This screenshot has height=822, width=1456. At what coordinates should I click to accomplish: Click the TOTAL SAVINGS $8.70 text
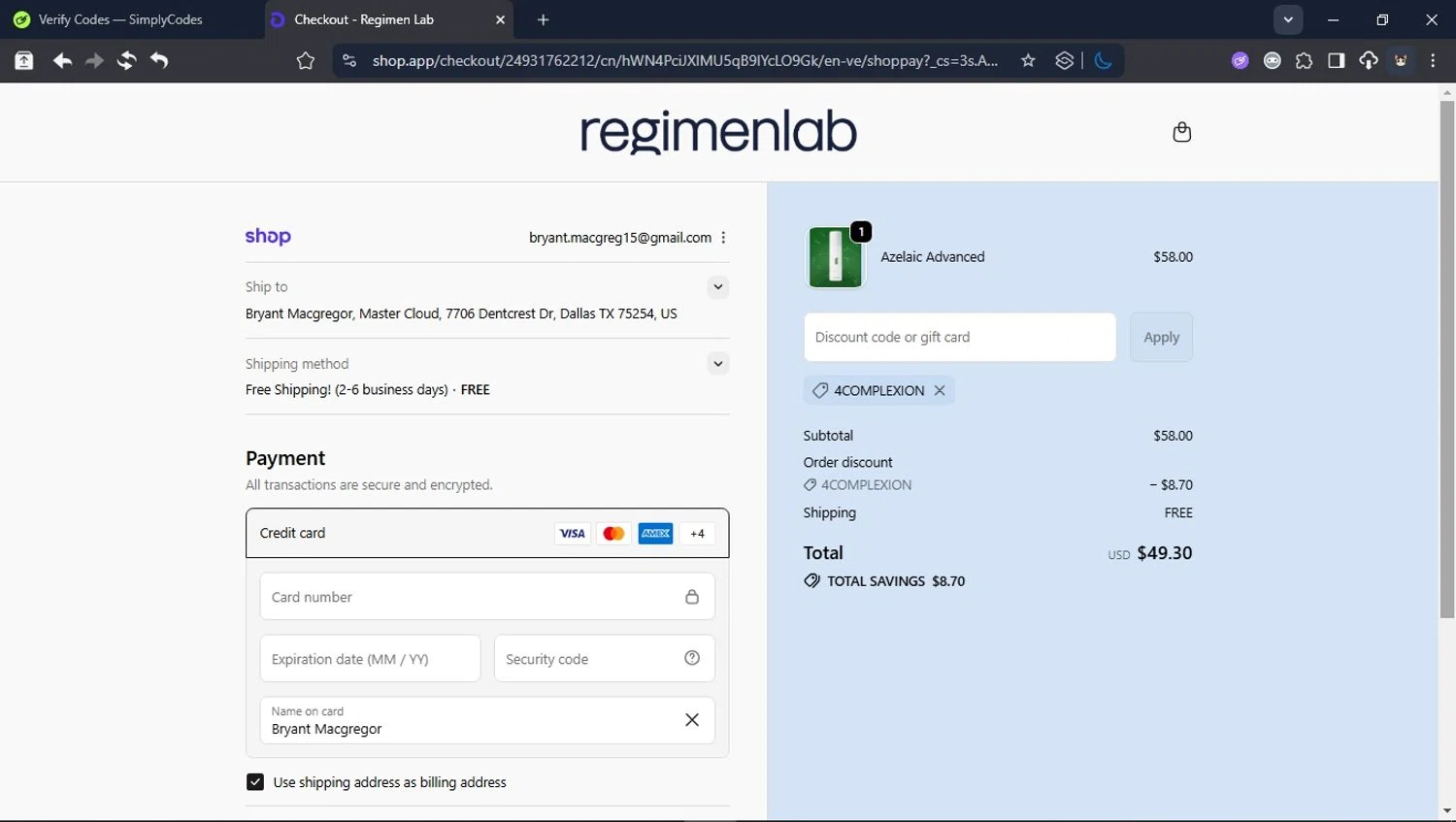[x=896, y=581]
